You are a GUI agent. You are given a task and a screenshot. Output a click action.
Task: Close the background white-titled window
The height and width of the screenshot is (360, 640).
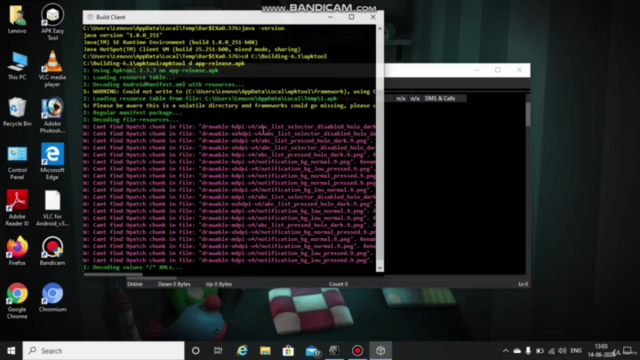519,70
